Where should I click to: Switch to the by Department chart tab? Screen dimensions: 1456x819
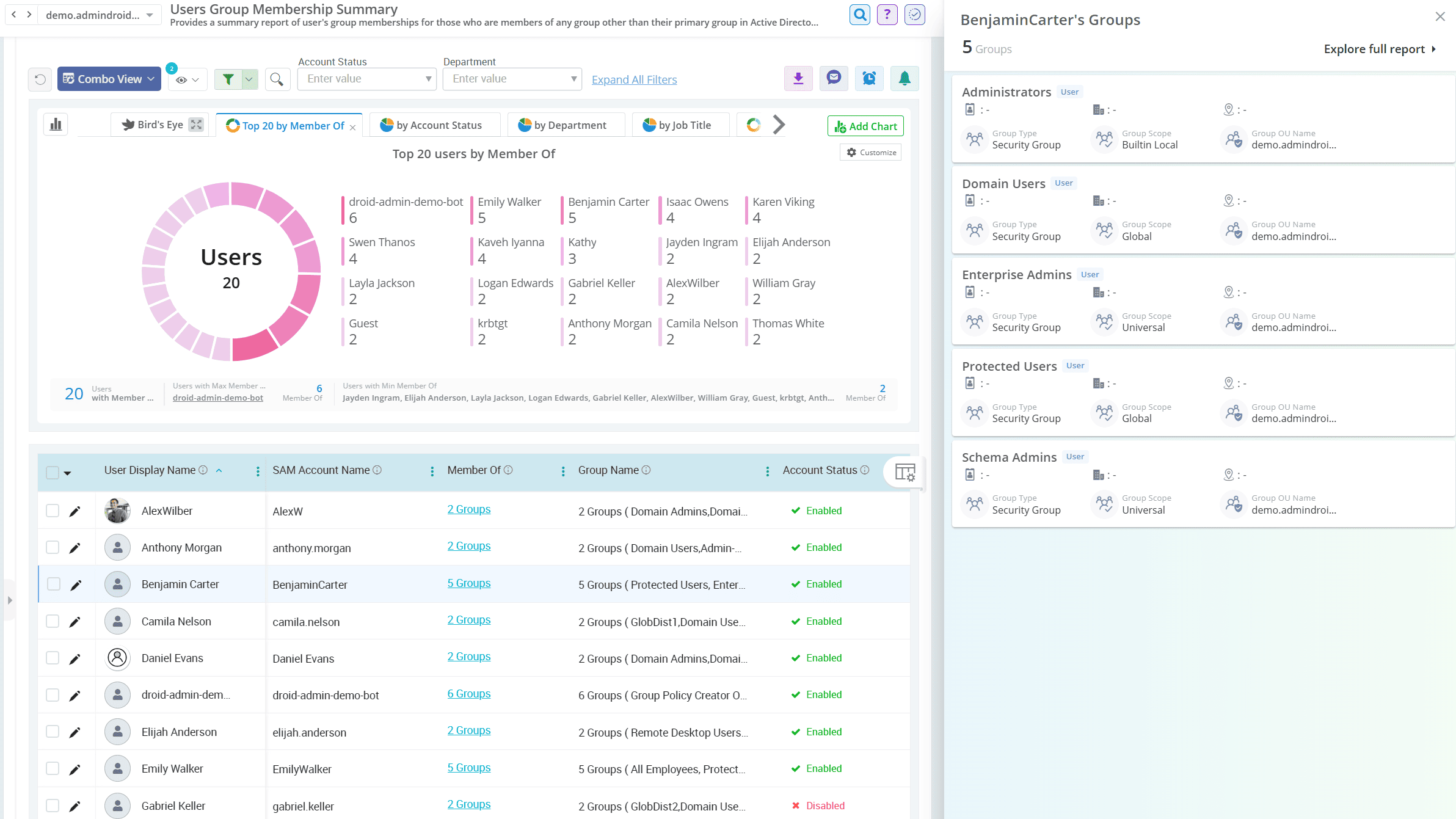point(566,125)
